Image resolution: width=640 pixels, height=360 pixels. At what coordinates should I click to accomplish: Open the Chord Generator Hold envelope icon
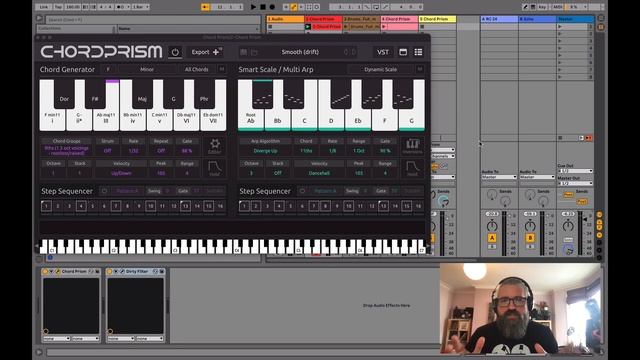[215, 168]
